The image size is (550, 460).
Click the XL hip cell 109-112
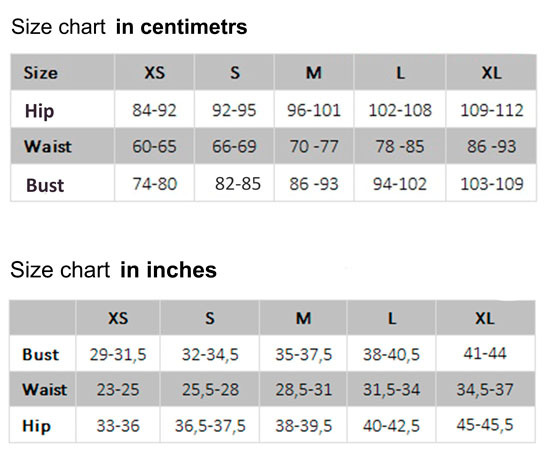(x=492, y=110)
